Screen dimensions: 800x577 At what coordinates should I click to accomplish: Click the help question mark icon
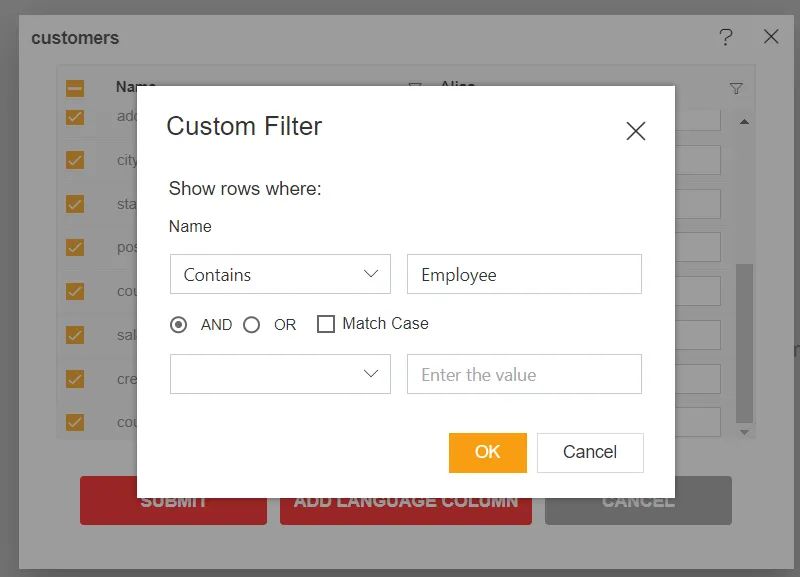pyautogui.click(x=726, y=37)
